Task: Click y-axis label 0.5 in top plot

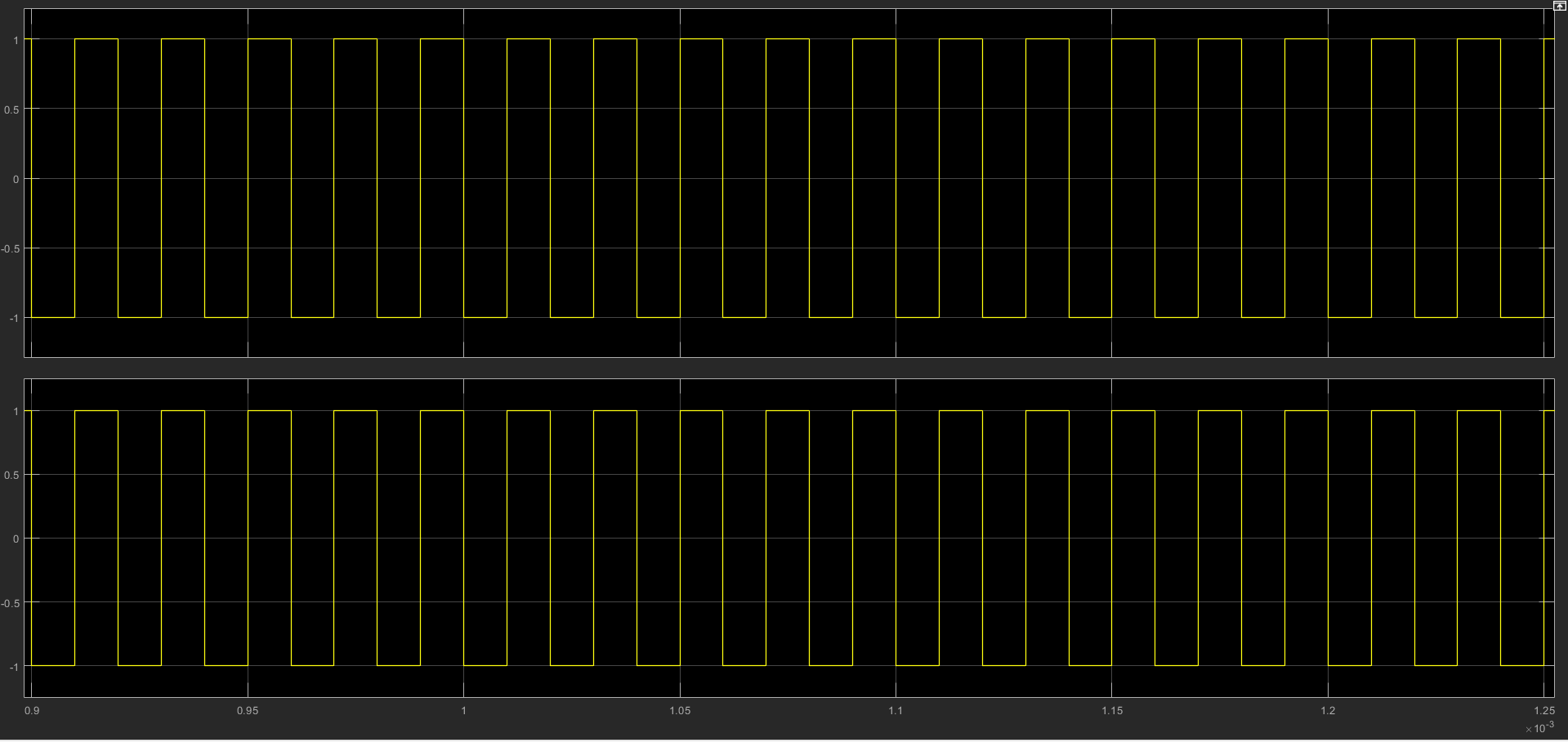Action: point(11,110)
